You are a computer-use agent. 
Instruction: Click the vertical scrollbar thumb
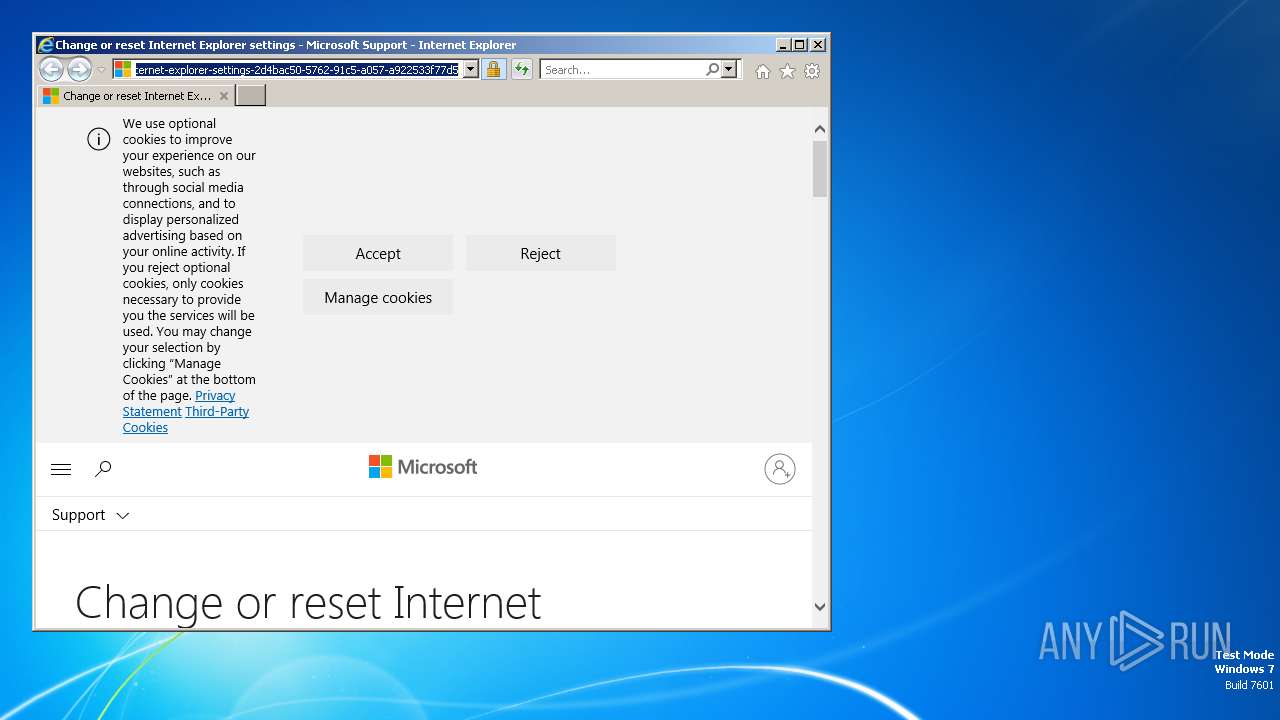[820, 168]
